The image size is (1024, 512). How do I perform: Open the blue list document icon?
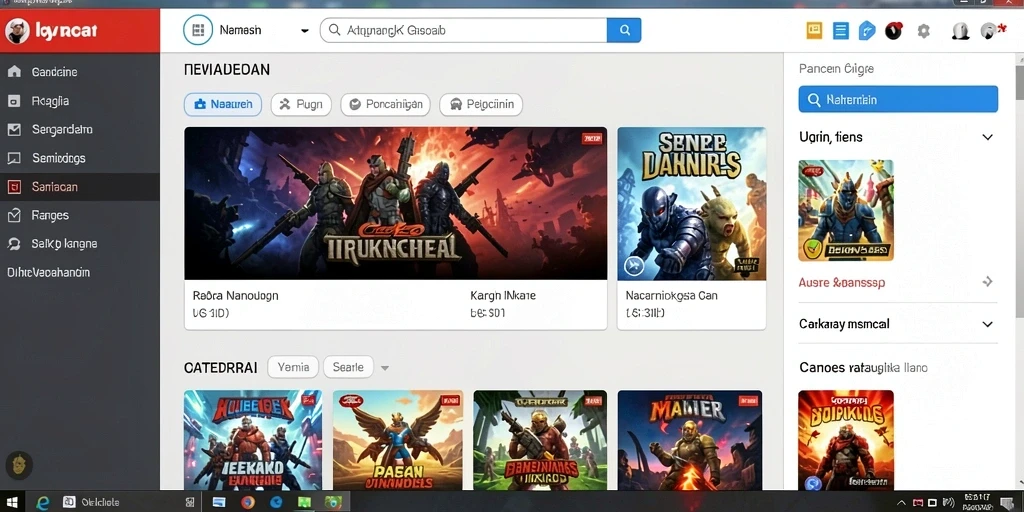[840, 31]
